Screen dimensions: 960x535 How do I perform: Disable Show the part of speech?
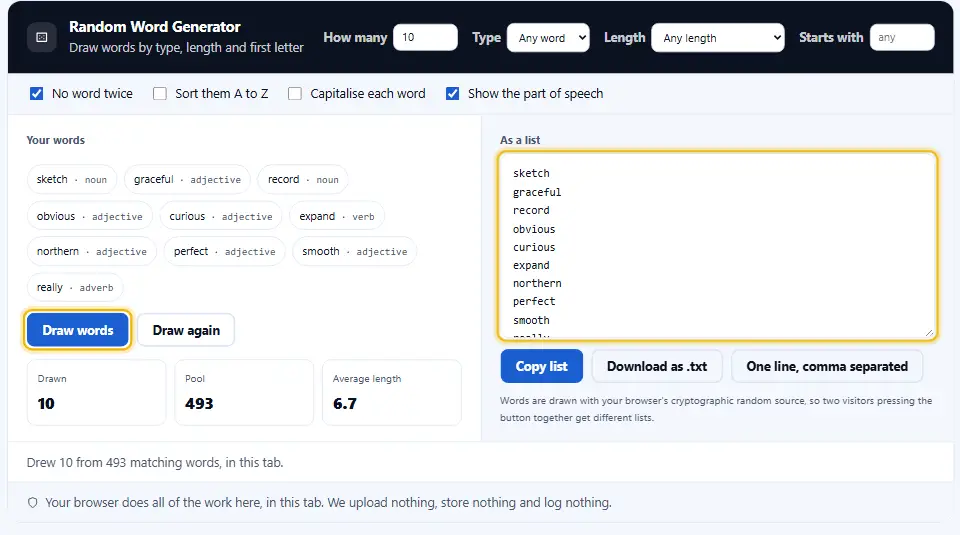452,94
